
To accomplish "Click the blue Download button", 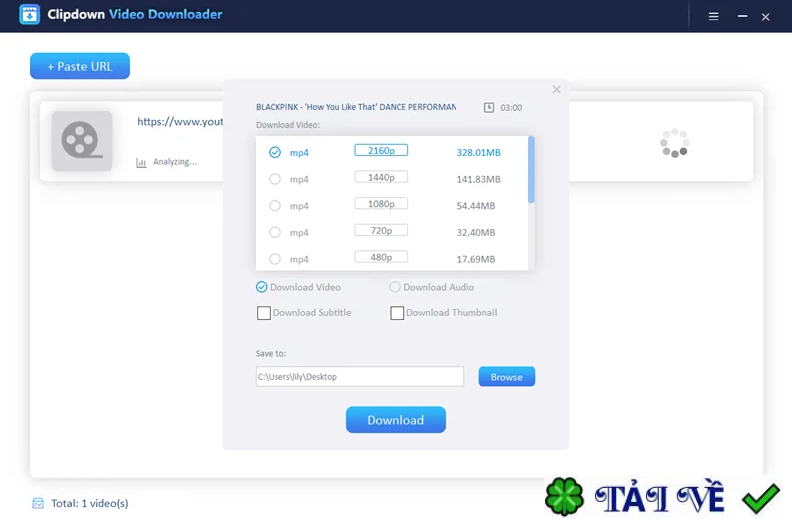I will (395, 420).
